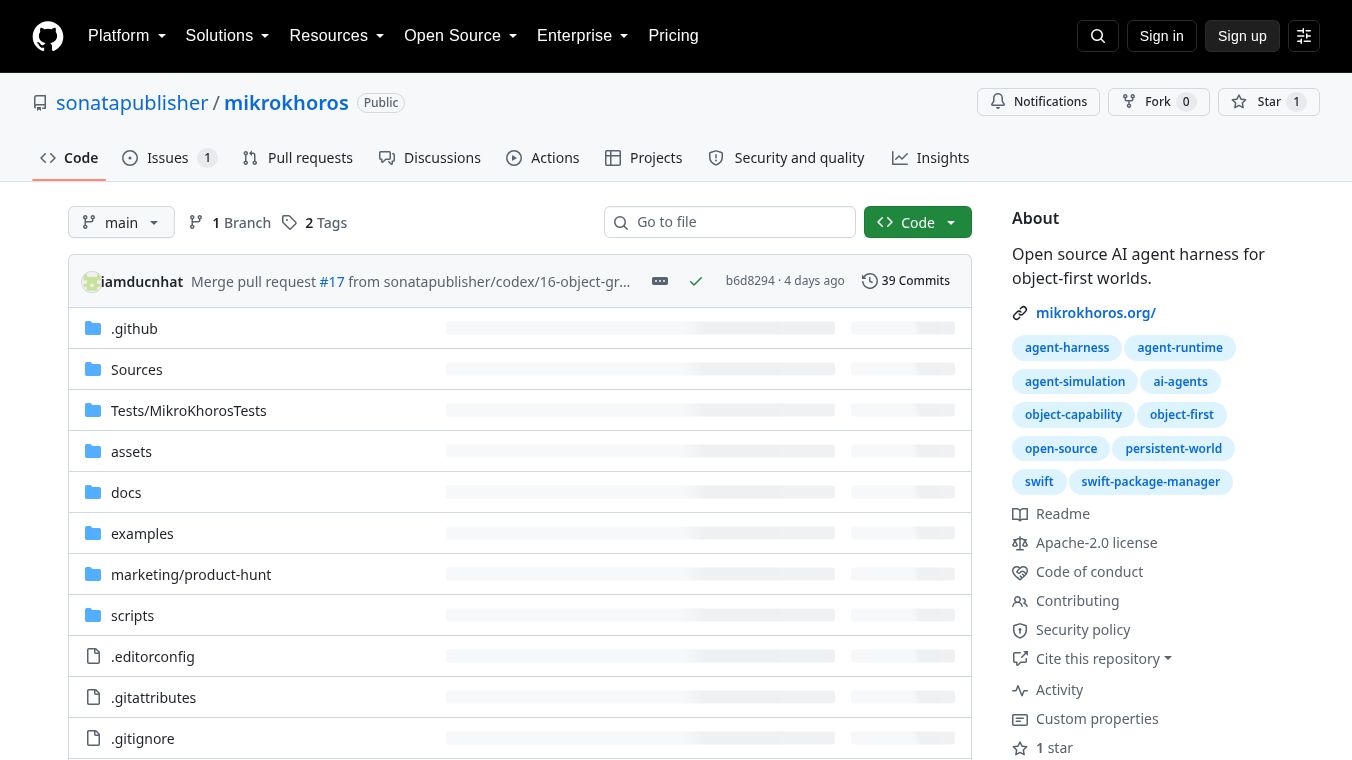This screenshot has width=1352, height=760.
Task: Click the repository icon beside sonatapublisher
Action: coord(40,103)
